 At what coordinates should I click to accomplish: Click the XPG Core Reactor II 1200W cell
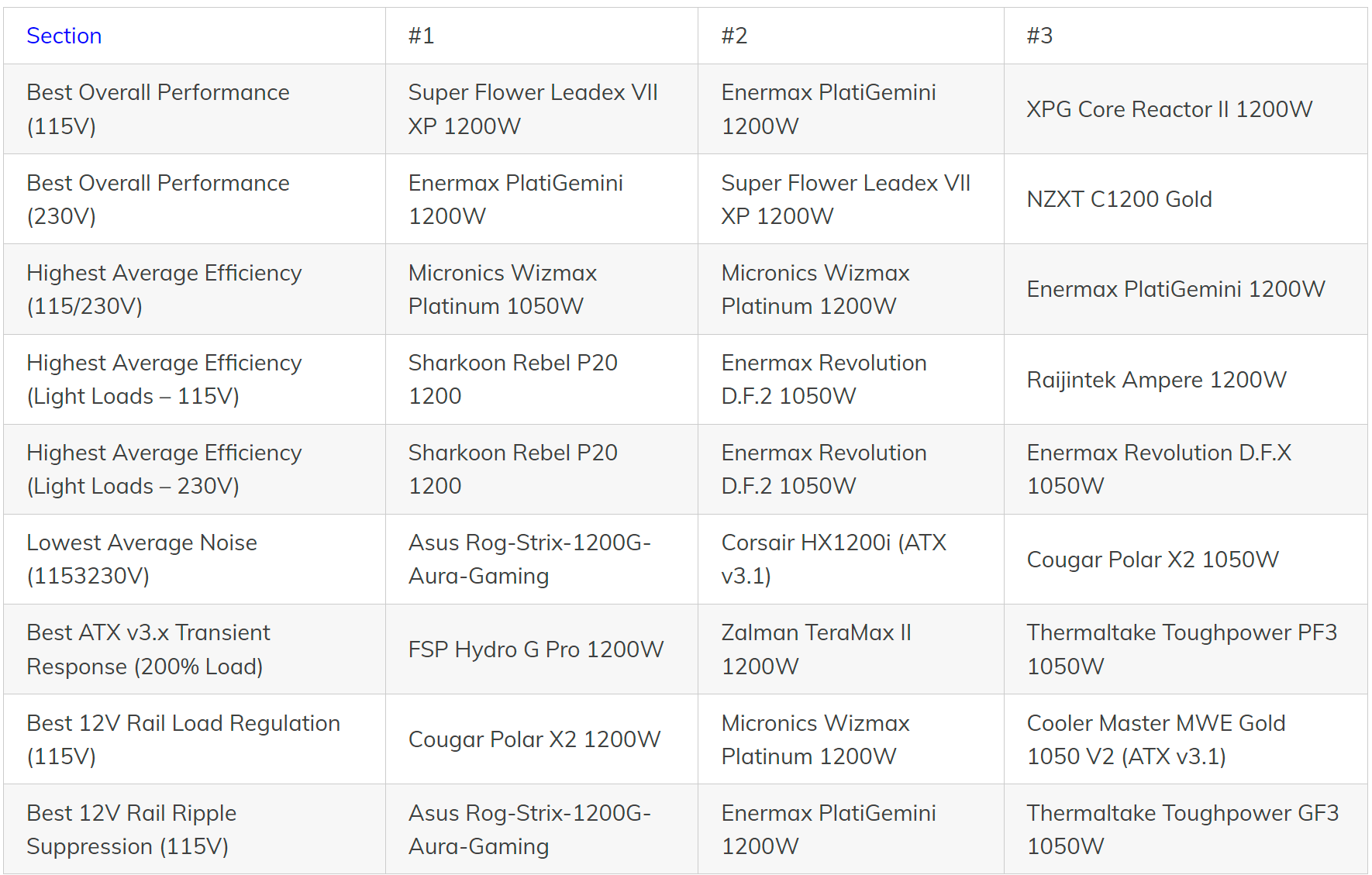(1169, 109)
